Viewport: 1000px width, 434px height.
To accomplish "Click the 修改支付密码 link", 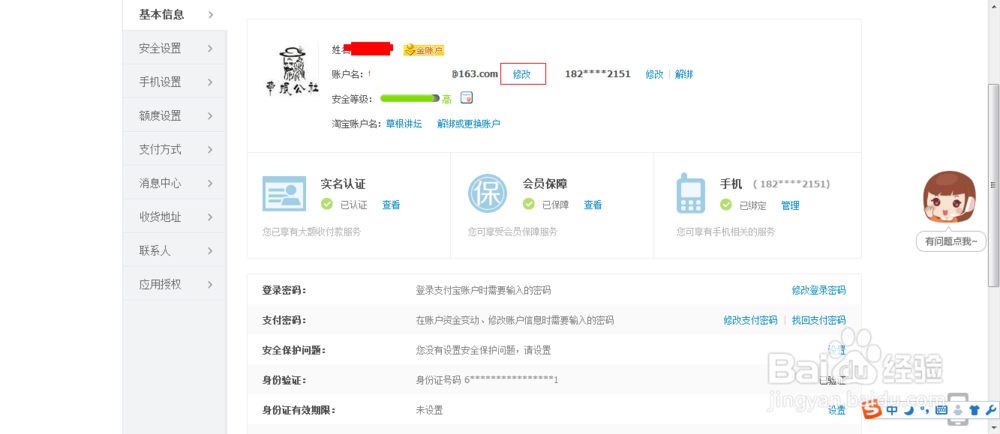I will (x=750, y=320).
